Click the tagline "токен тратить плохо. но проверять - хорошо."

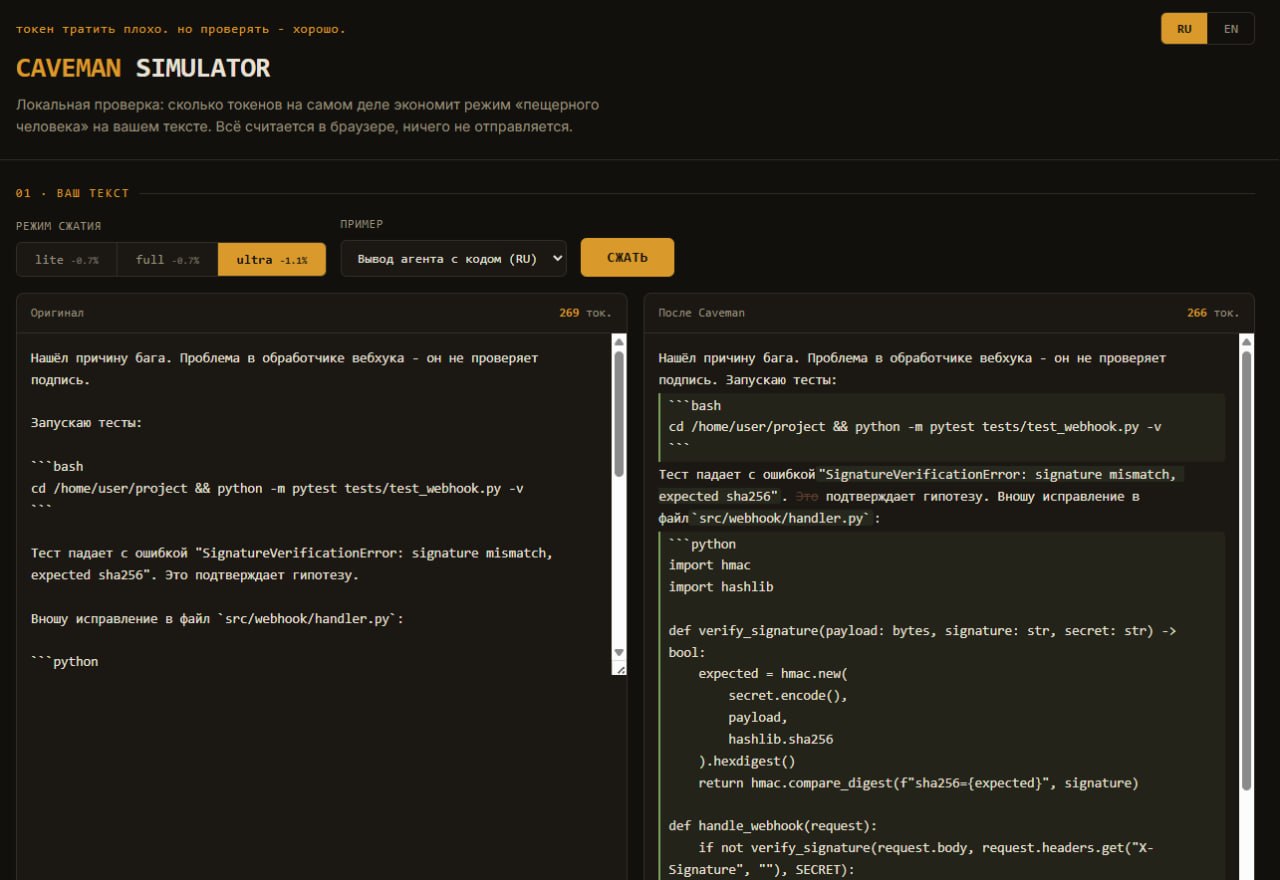(181, 29)
